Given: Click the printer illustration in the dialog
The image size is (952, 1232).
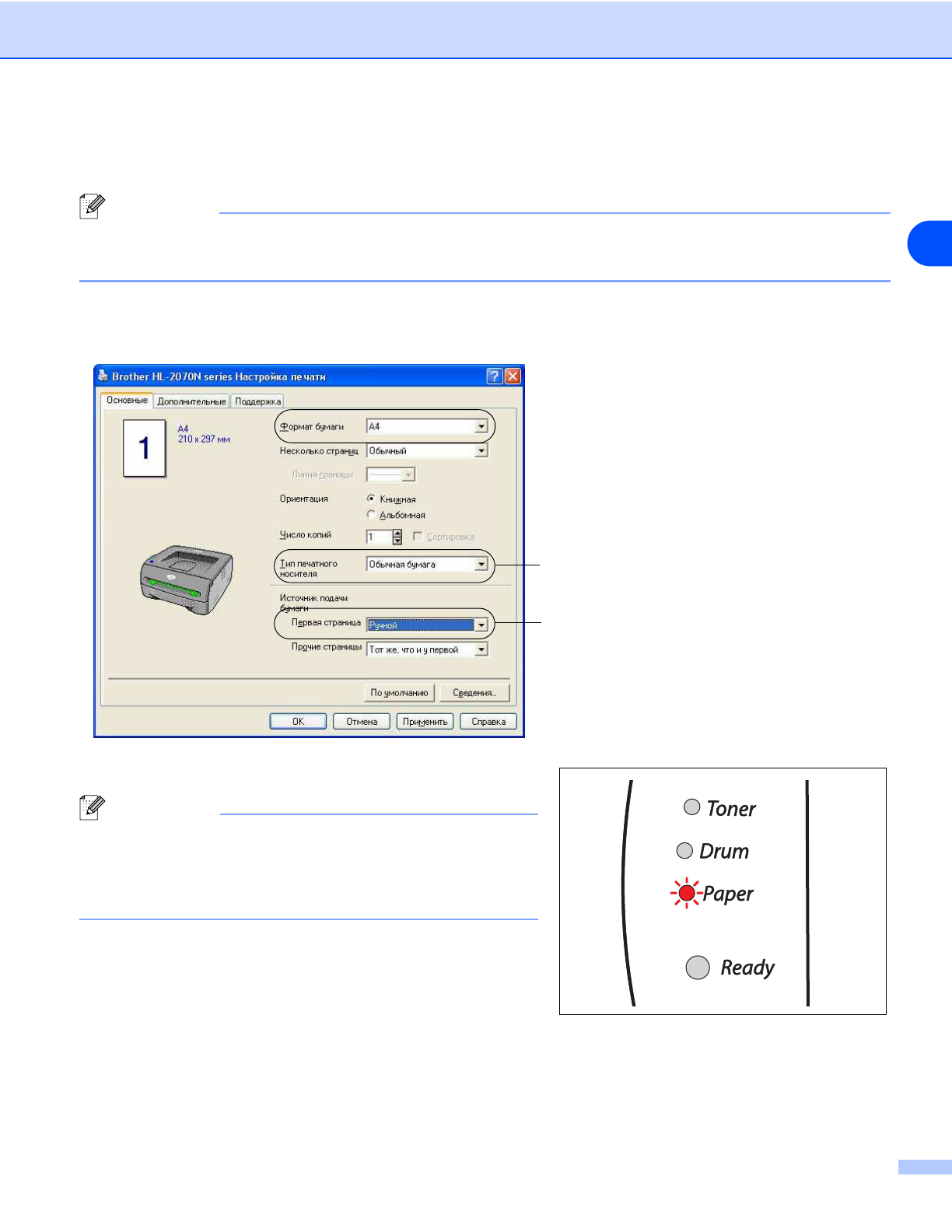Looking at the screenshot, I should [186, 579].
